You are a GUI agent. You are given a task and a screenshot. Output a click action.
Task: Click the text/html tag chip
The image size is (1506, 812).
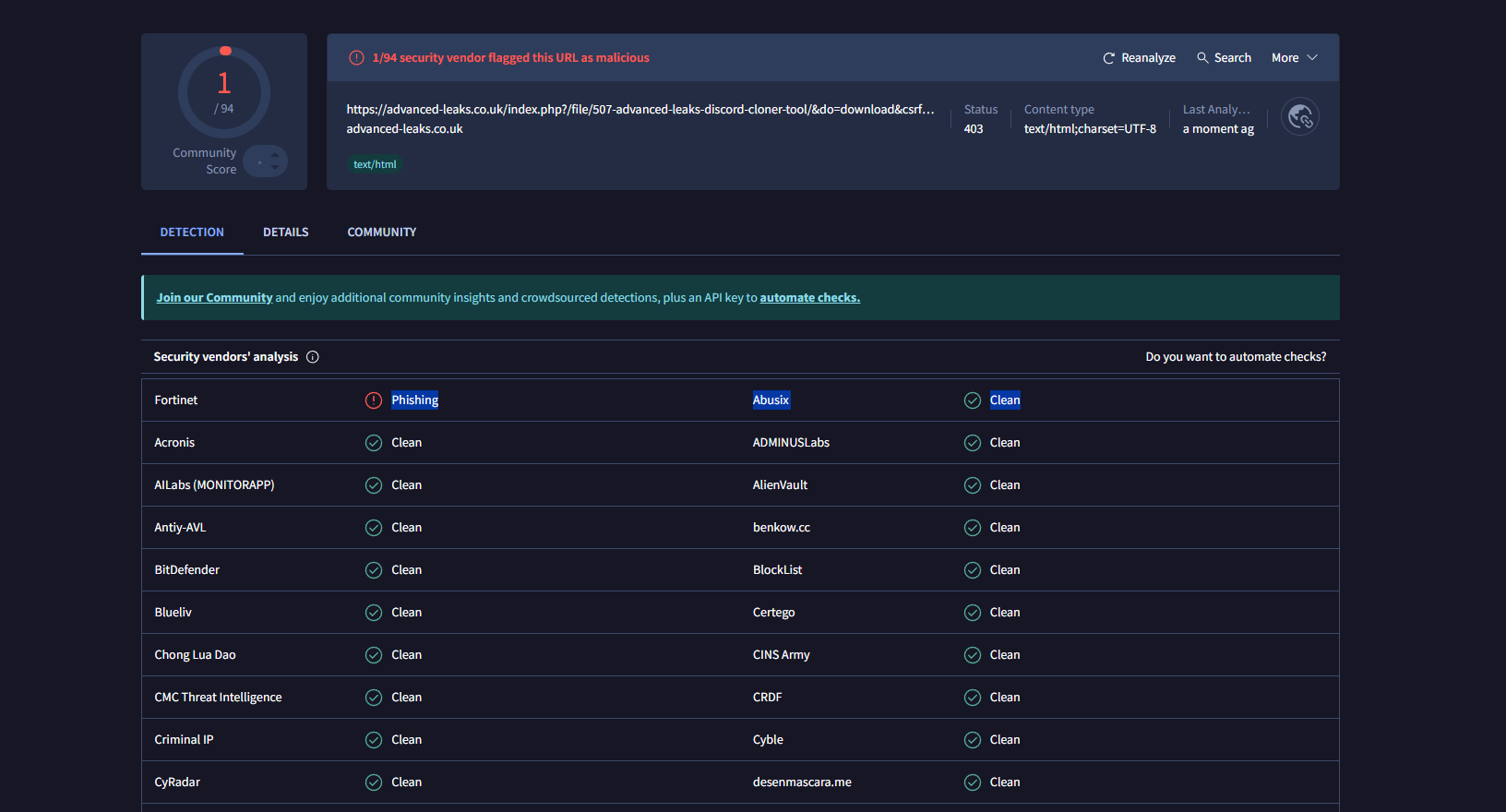coord(375,165)
